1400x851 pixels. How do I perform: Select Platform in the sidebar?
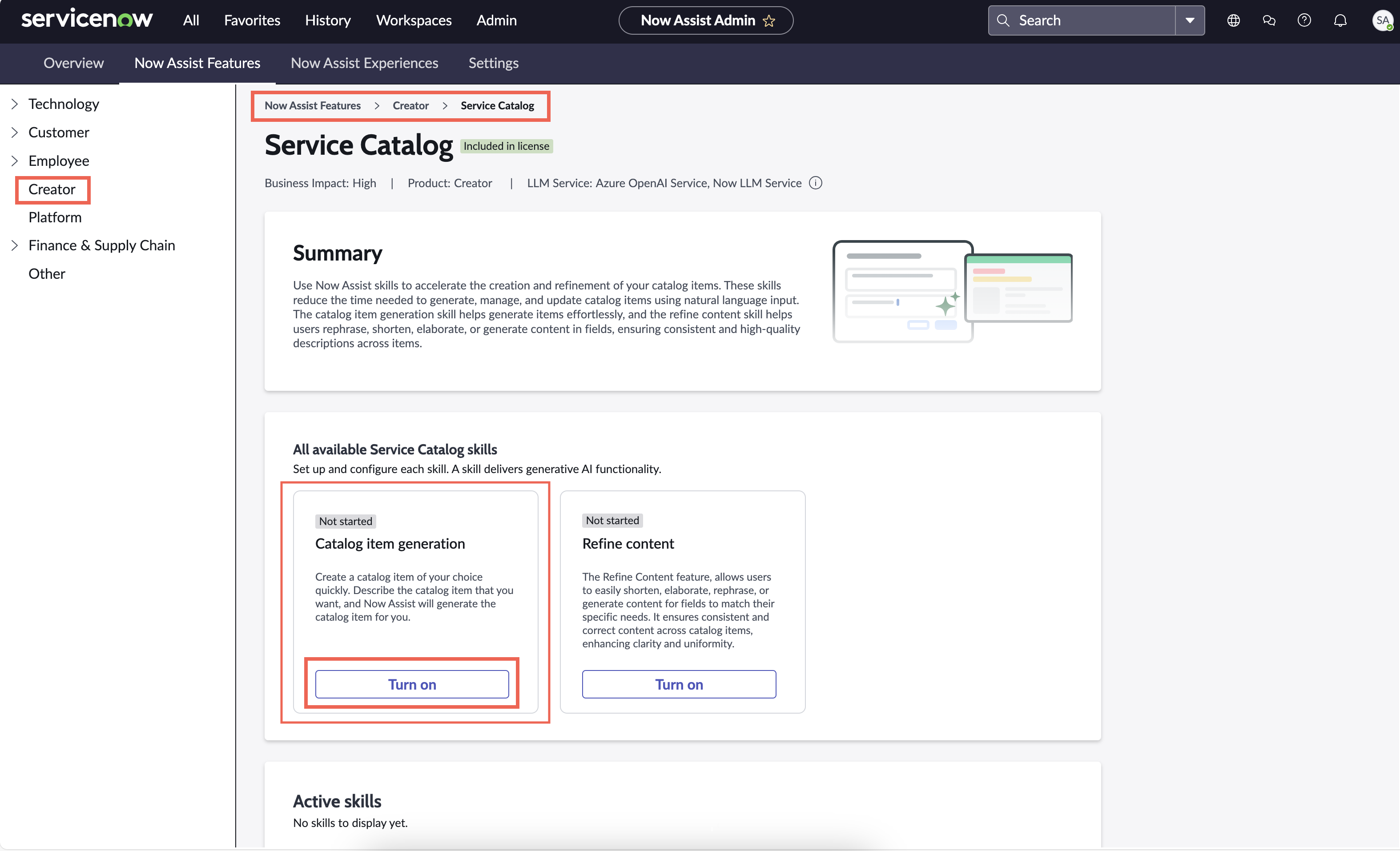tap(55, 217)
